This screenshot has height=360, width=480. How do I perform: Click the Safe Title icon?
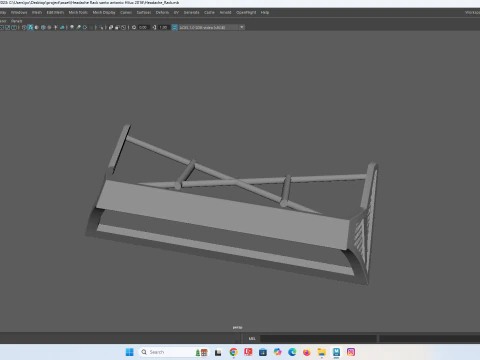point(14,27)
